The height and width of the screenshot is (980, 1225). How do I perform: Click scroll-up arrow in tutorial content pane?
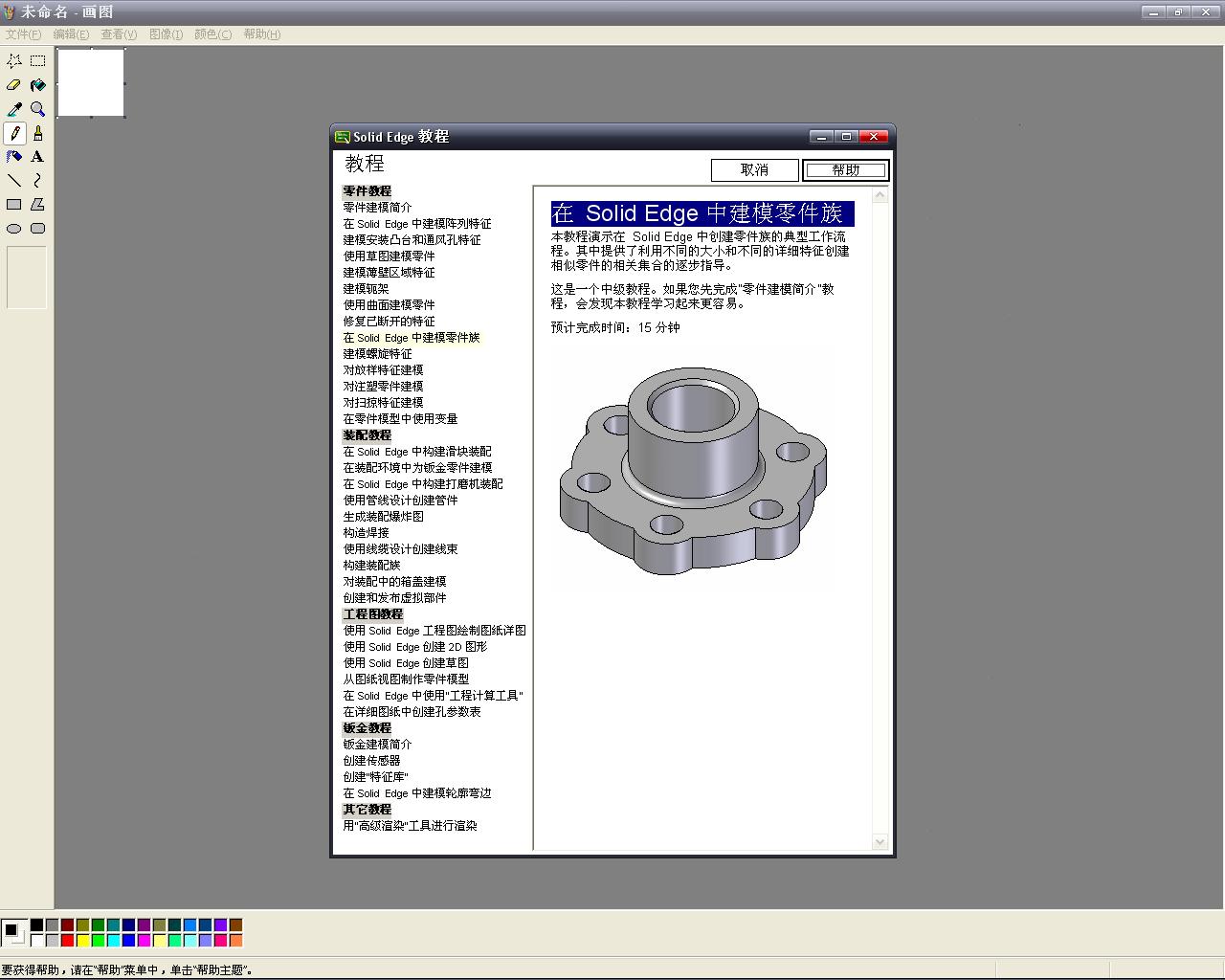click(880, 195)
